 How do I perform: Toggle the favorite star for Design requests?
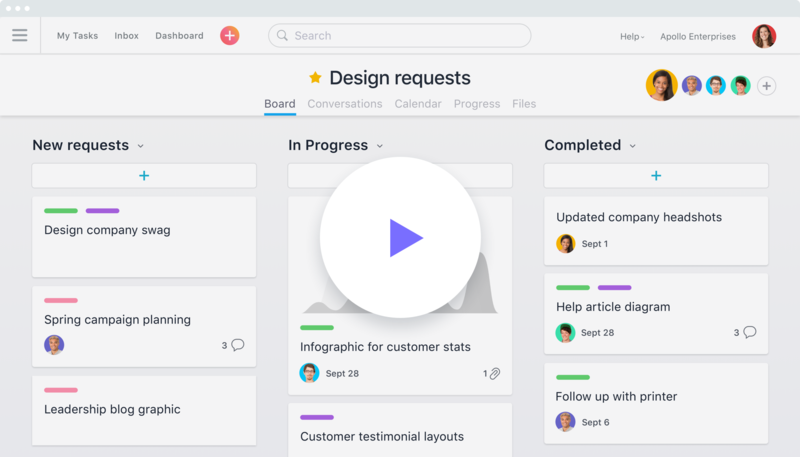pos(315,78)
